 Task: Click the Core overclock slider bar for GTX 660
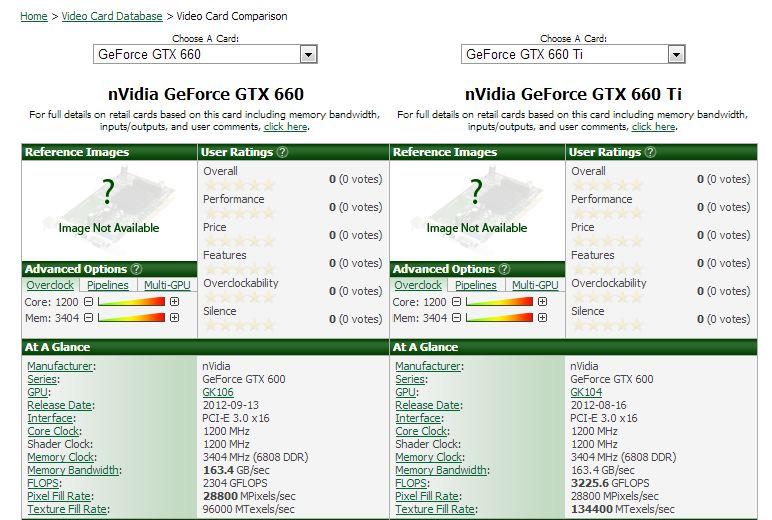[131, 301]
